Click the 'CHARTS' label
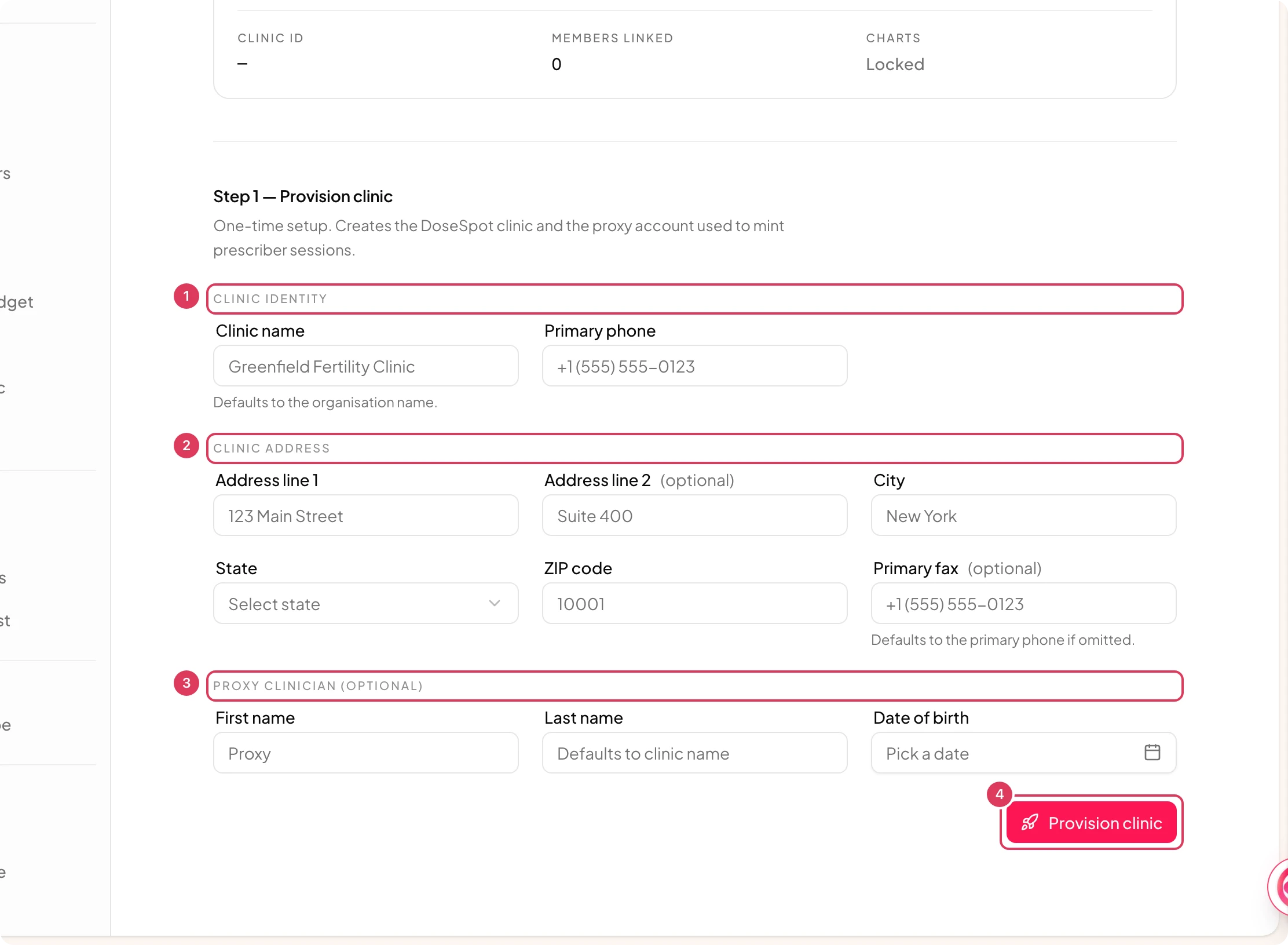The width and height of the screenshot is (1288, 945). pyautogui.click(x=893, y=38)
